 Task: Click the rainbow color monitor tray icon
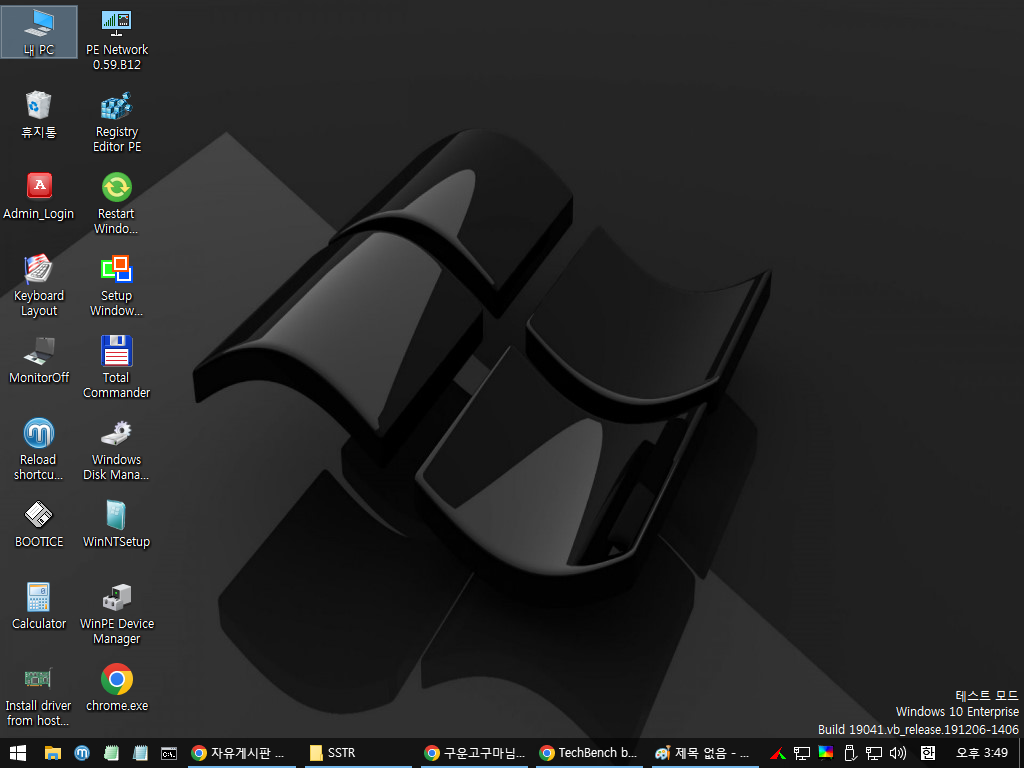click(826, 753)
